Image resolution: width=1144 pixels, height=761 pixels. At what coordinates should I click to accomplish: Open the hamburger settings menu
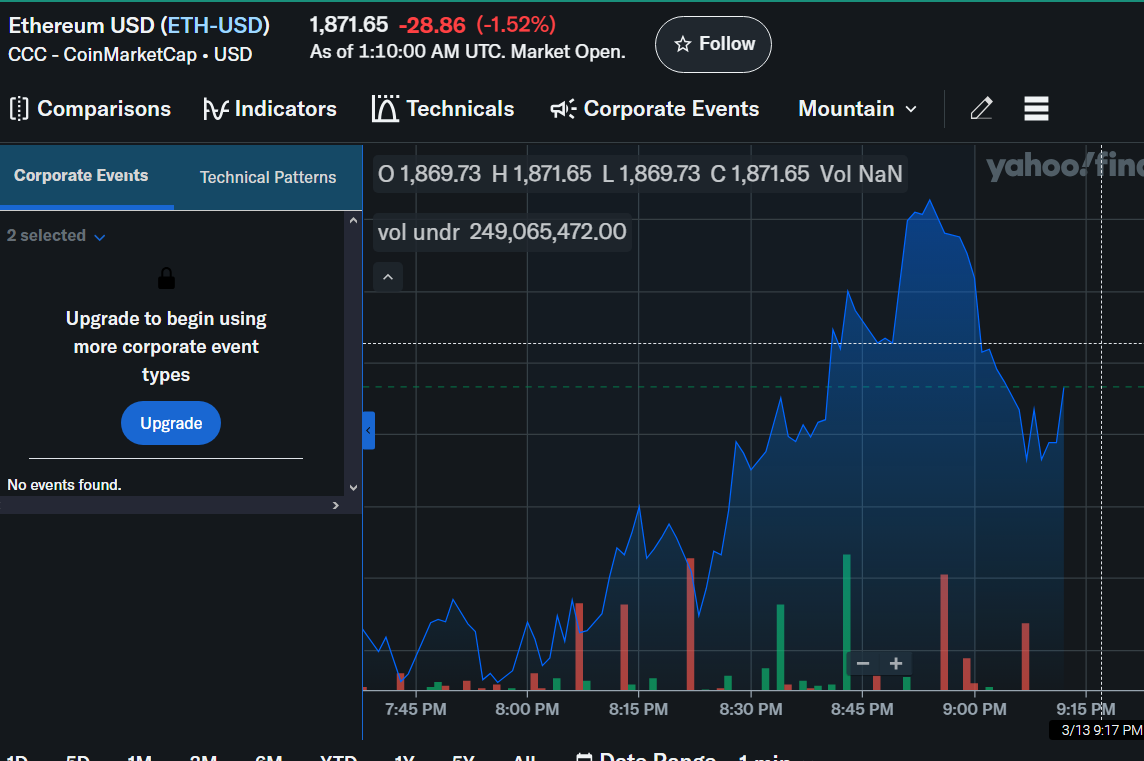[1036, 109]
